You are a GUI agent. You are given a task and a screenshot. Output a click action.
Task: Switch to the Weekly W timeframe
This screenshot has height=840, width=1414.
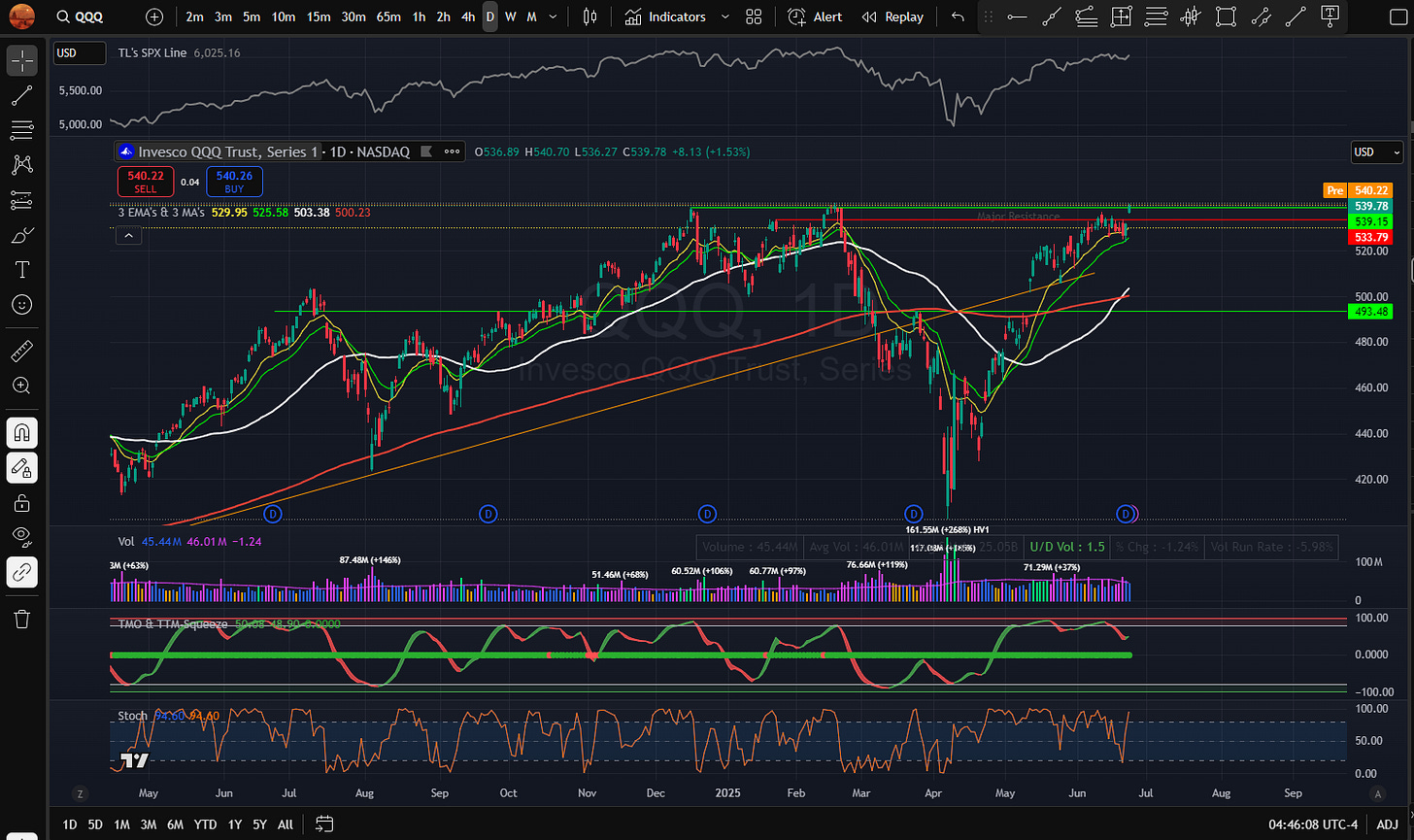[x=511, y=17]
